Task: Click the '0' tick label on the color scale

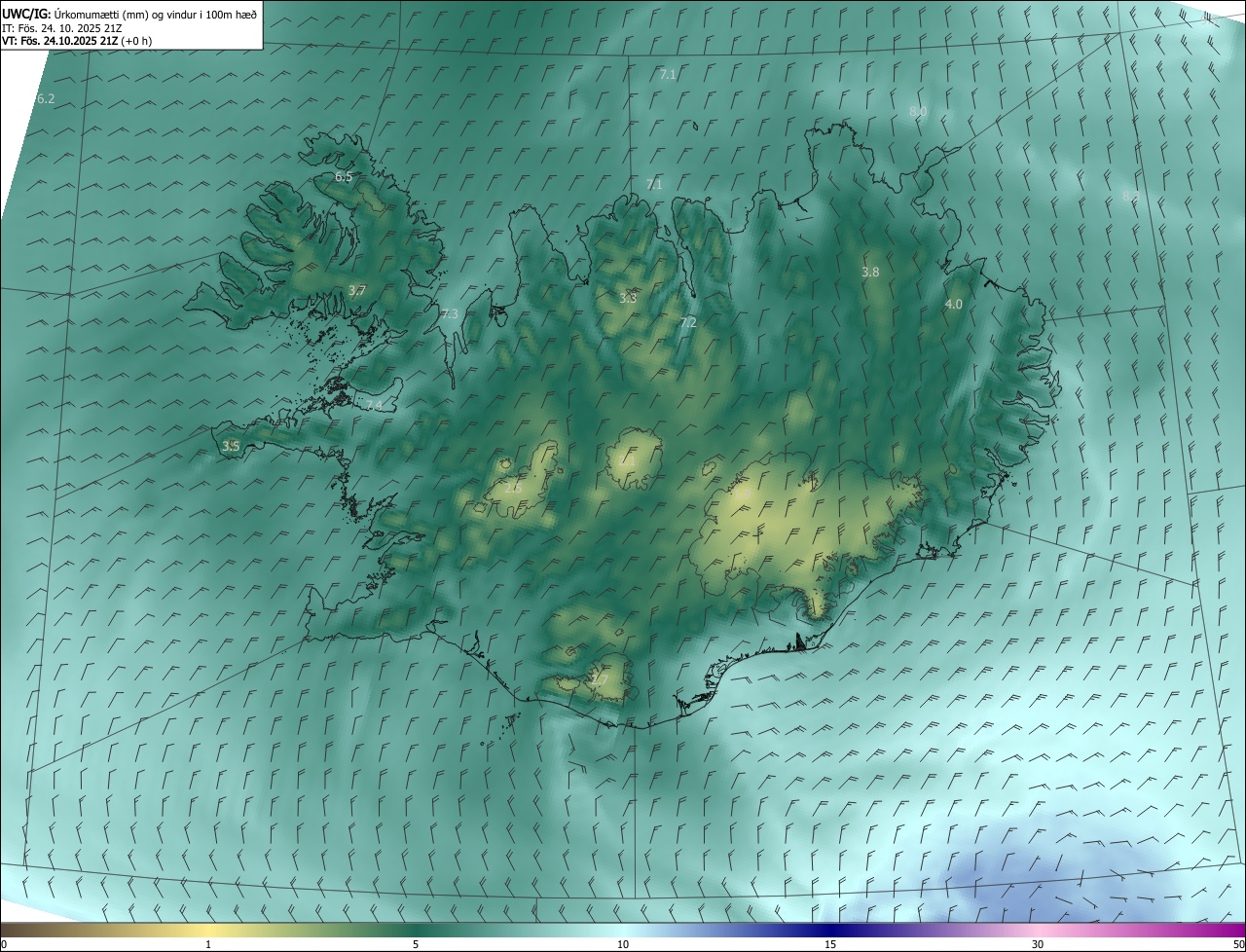Action: tap(4, 944)
